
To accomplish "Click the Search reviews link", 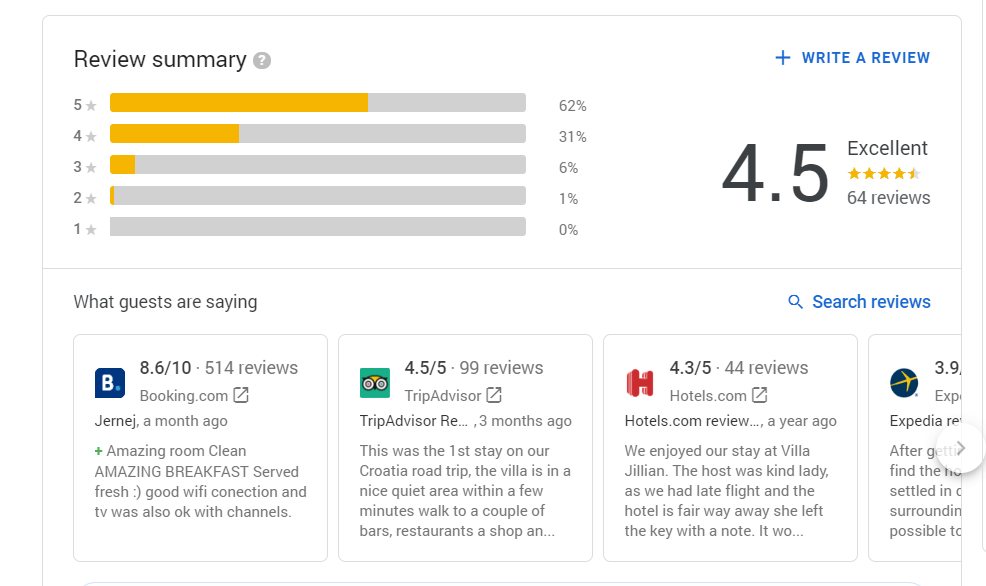I will [x=870, y=302].
